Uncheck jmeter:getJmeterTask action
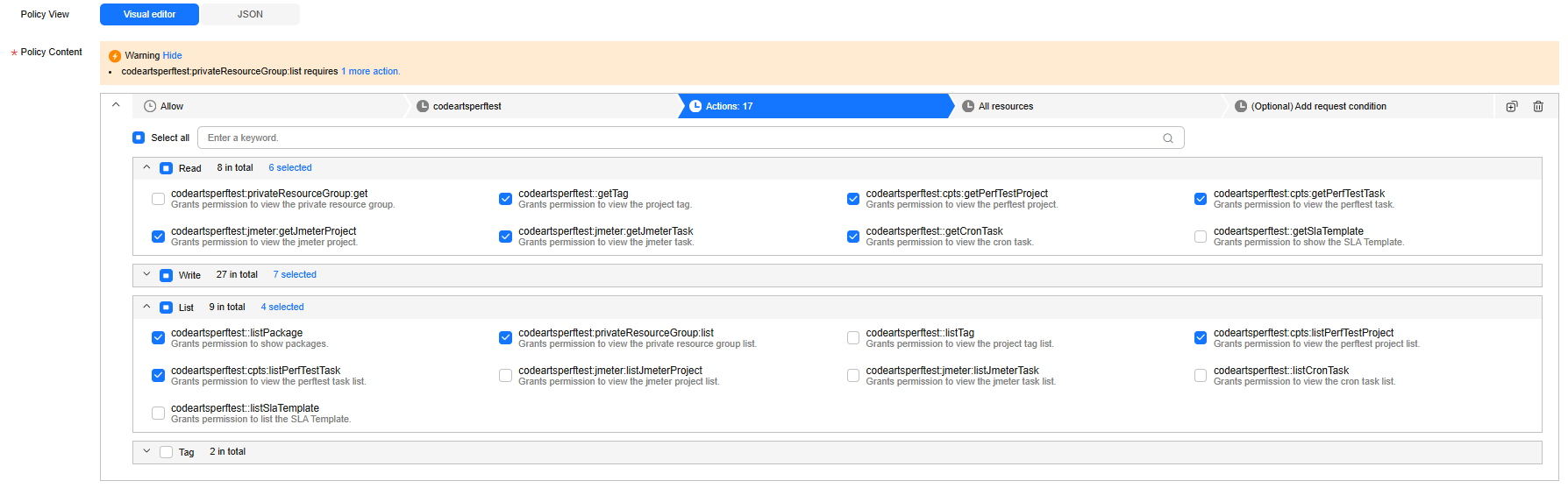Image resolution: width=1568 pixels, height=488 pixels. 505,237
